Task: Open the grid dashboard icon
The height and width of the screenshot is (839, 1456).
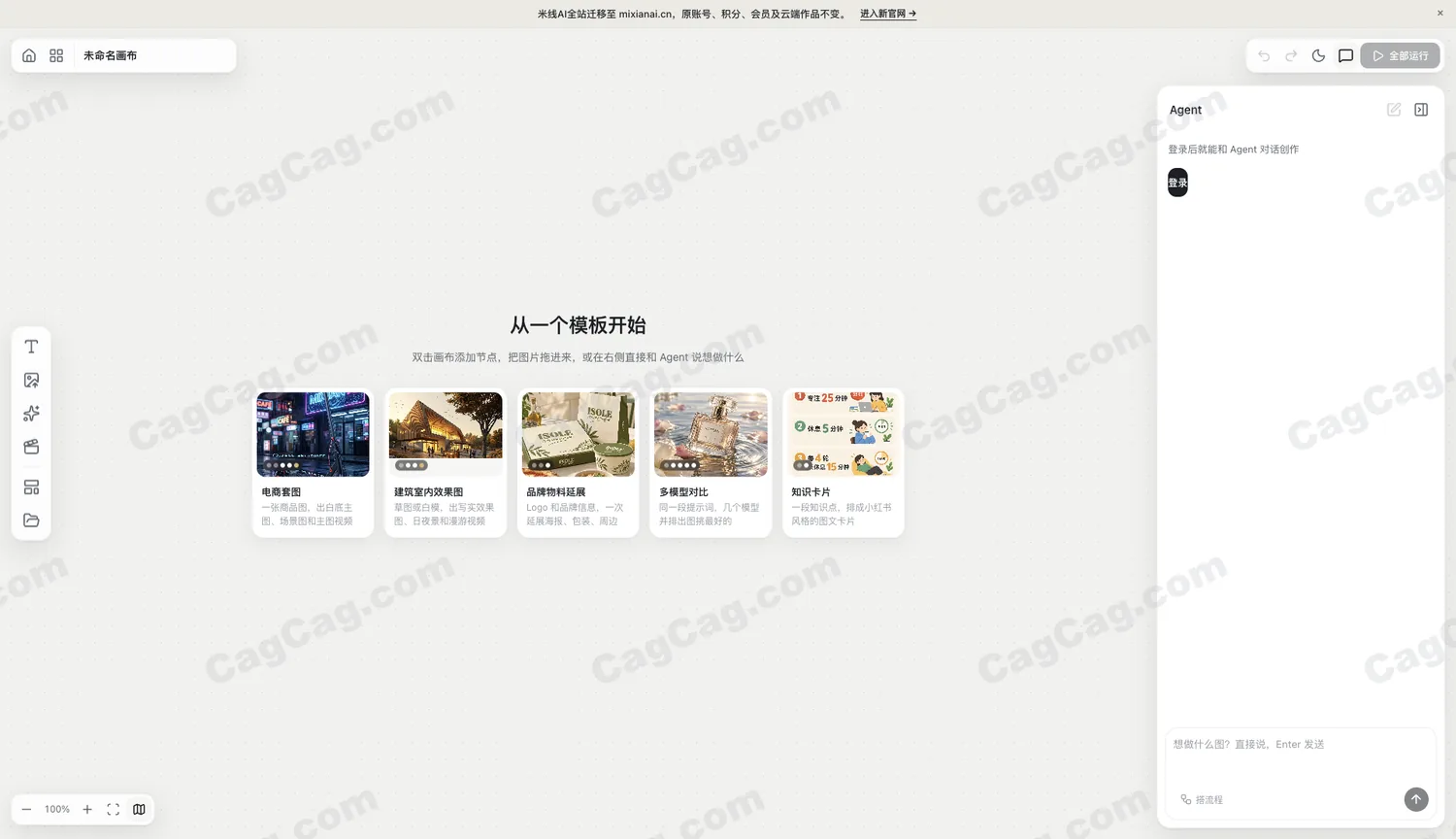Action: click(56, 55)
